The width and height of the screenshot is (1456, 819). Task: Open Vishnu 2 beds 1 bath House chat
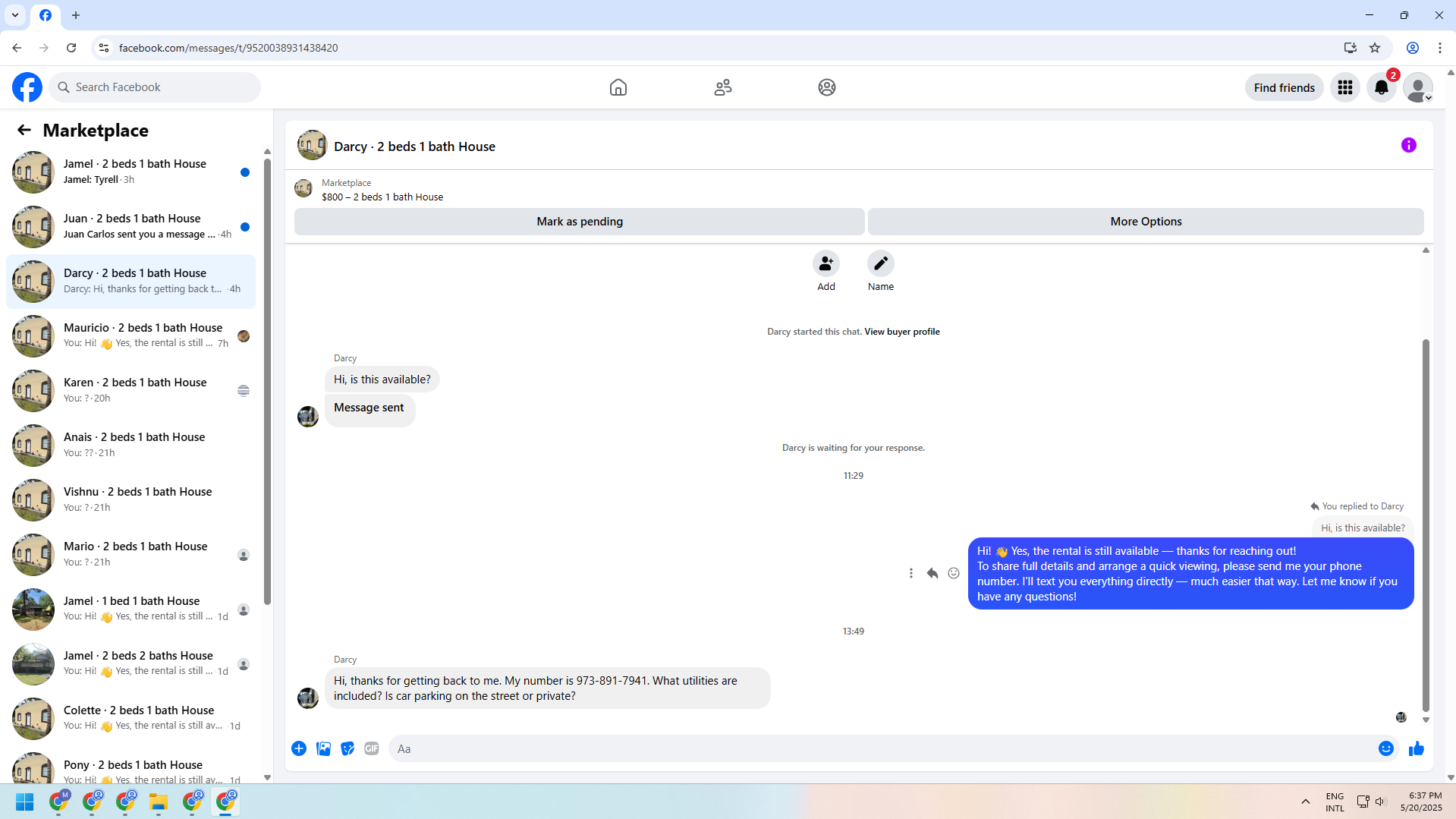pos(131,500)
